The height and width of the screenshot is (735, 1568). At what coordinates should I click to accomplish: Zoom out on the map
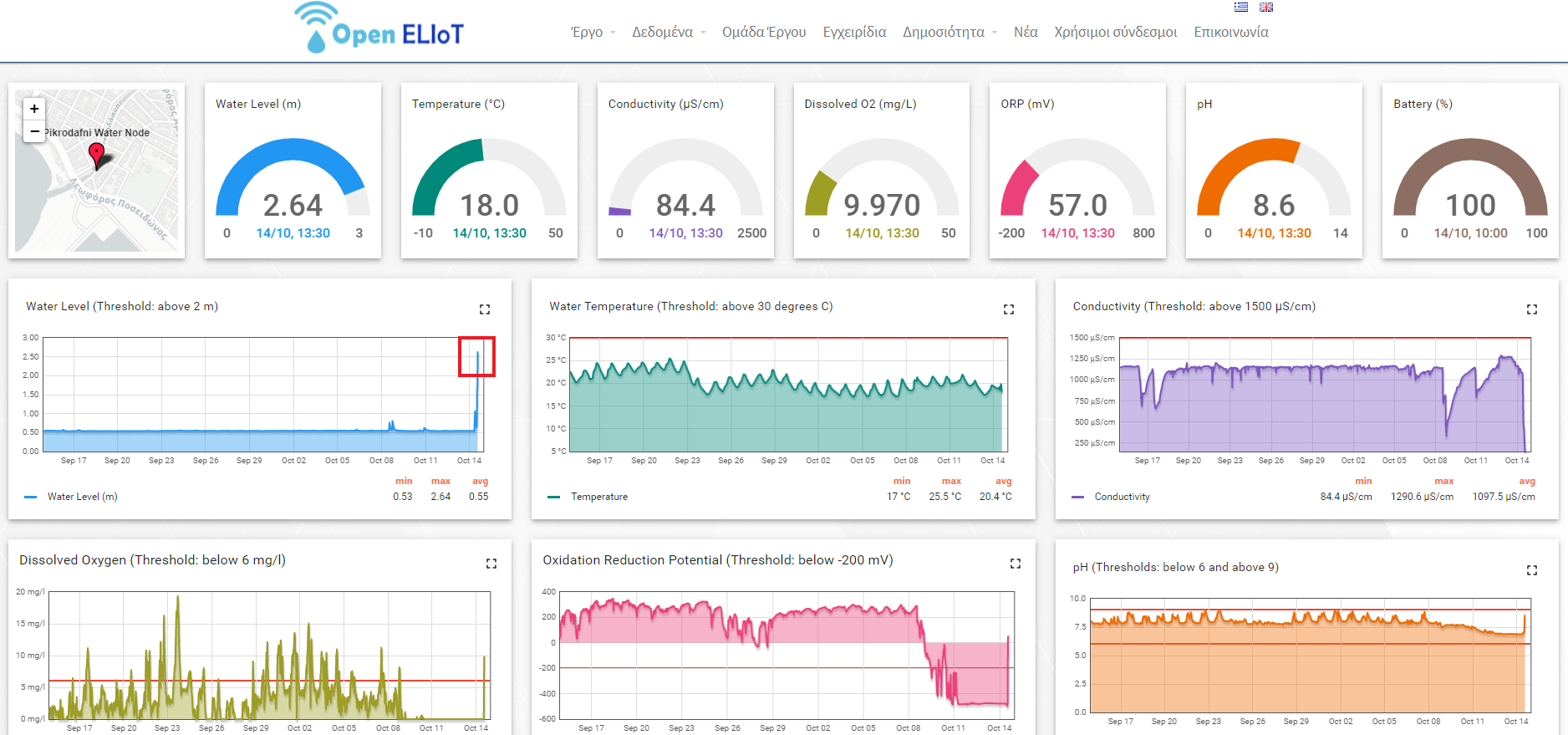tap(34, 131)
